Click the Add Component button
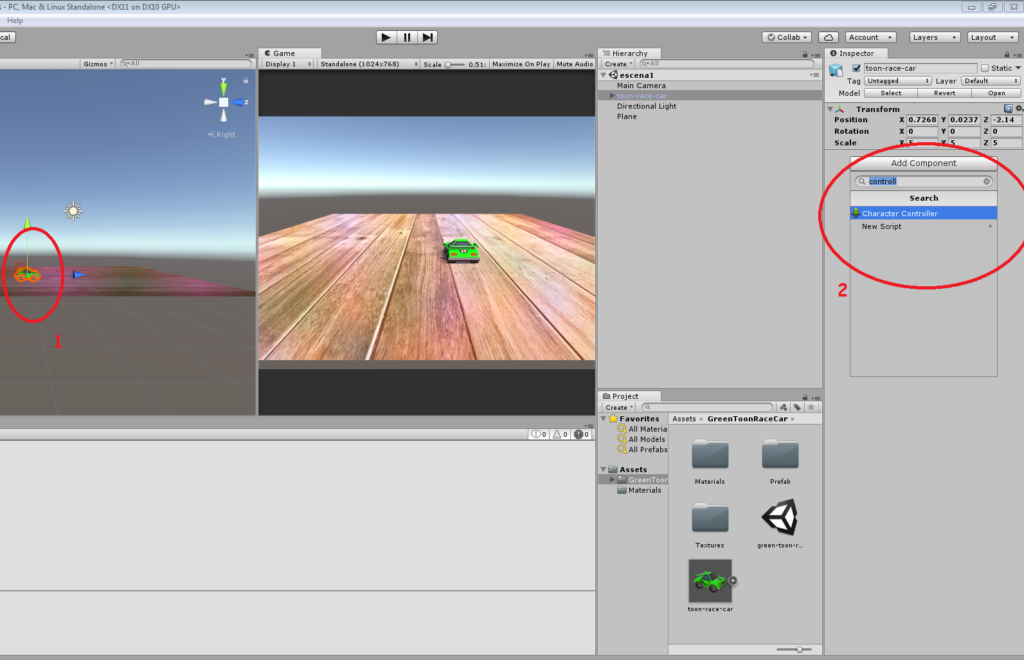The height and width of the screenshot is (660, 1024). click(923, 163)
